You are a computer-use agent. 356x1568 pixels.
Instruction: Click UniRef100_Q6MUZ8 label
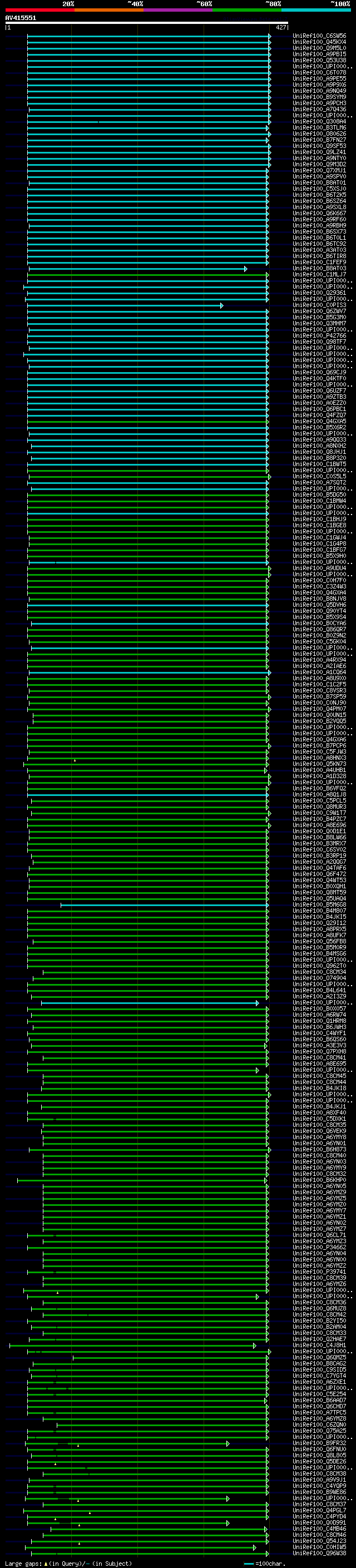tap(319, 1309)
